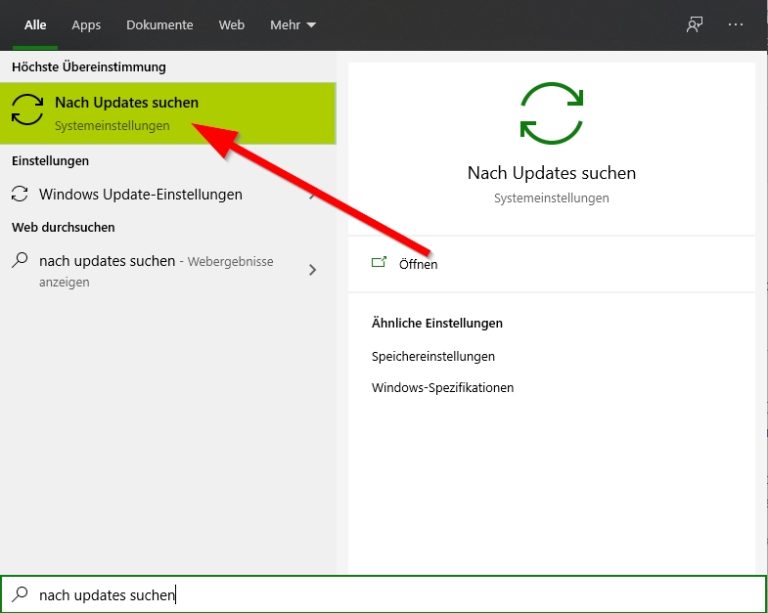Open Windows Update-Einstellungen result

click(168, 194)
